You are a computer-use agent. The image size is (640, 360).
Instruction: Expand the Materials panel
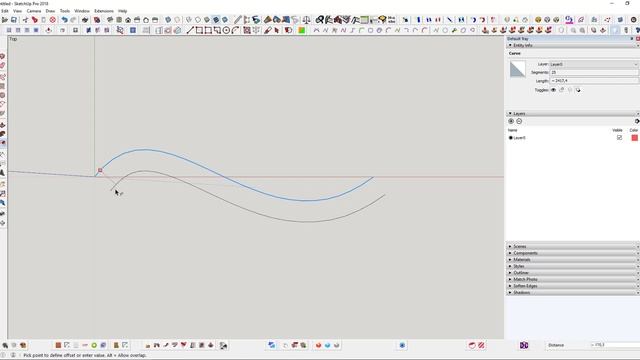573,260
